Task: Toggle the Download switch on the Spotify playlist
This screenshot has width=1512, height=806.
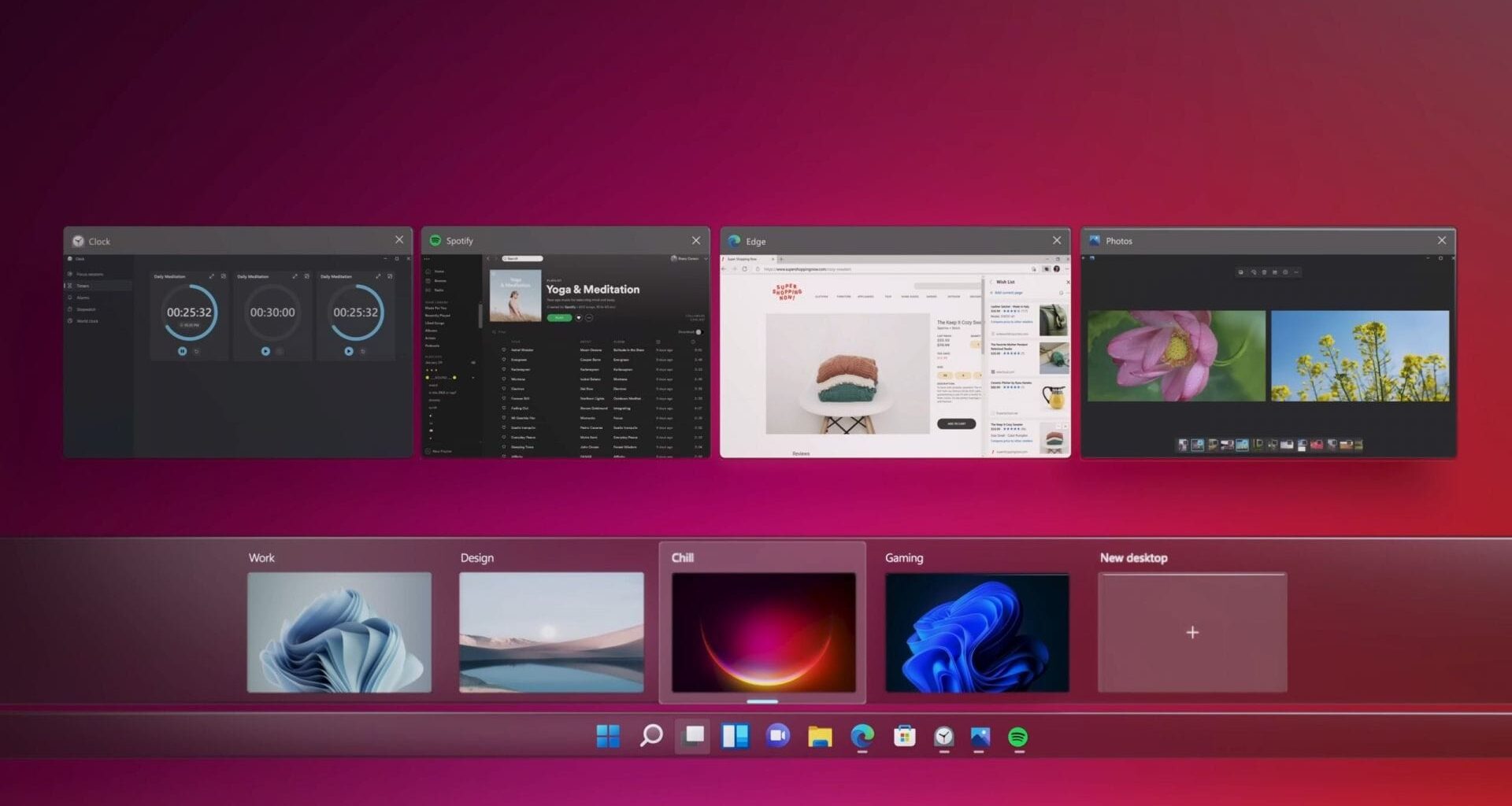Action: [x=699, y=332]
